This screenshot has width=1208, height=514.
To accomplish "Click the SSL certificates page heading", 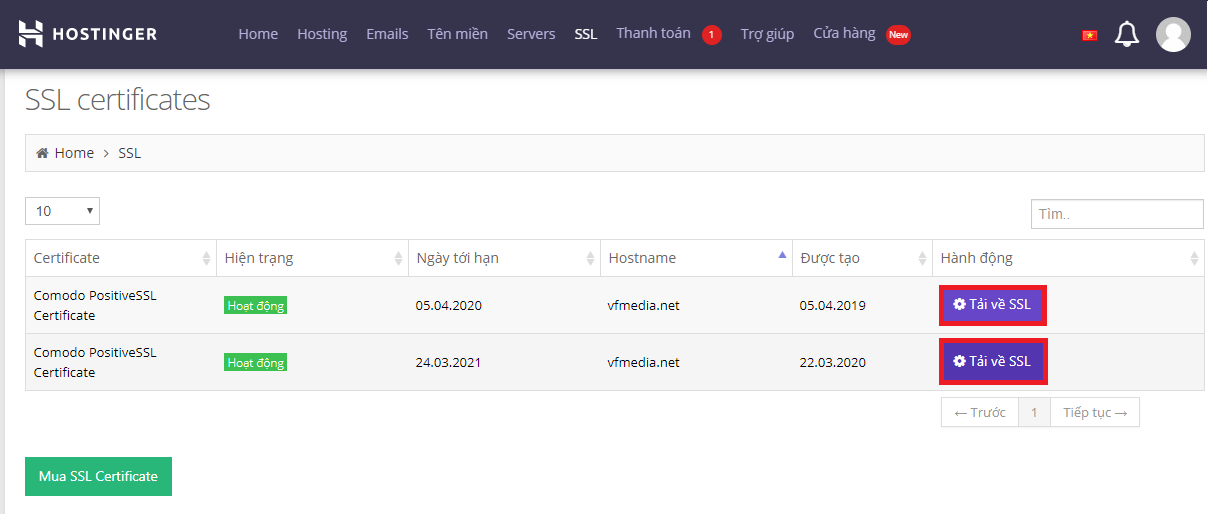I will [x=118, y=100].
